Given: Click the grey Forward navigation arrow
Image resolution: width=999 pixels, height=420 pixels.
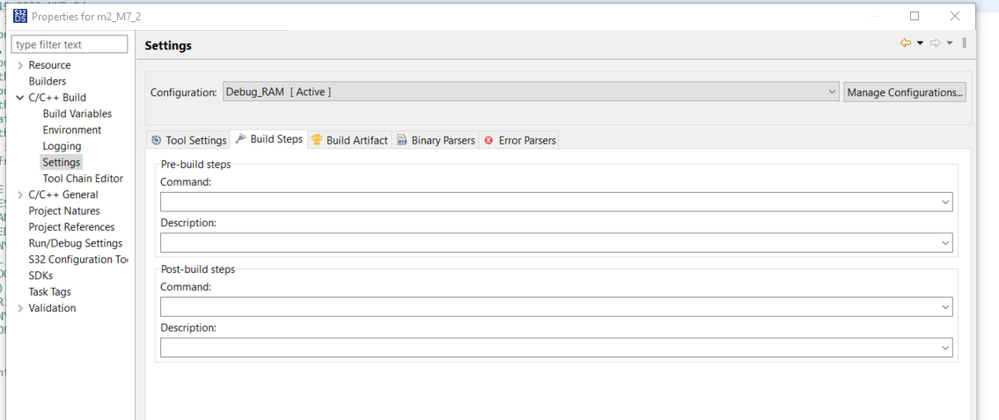Looking at the screenshot, I should click(x=935, y=44).
